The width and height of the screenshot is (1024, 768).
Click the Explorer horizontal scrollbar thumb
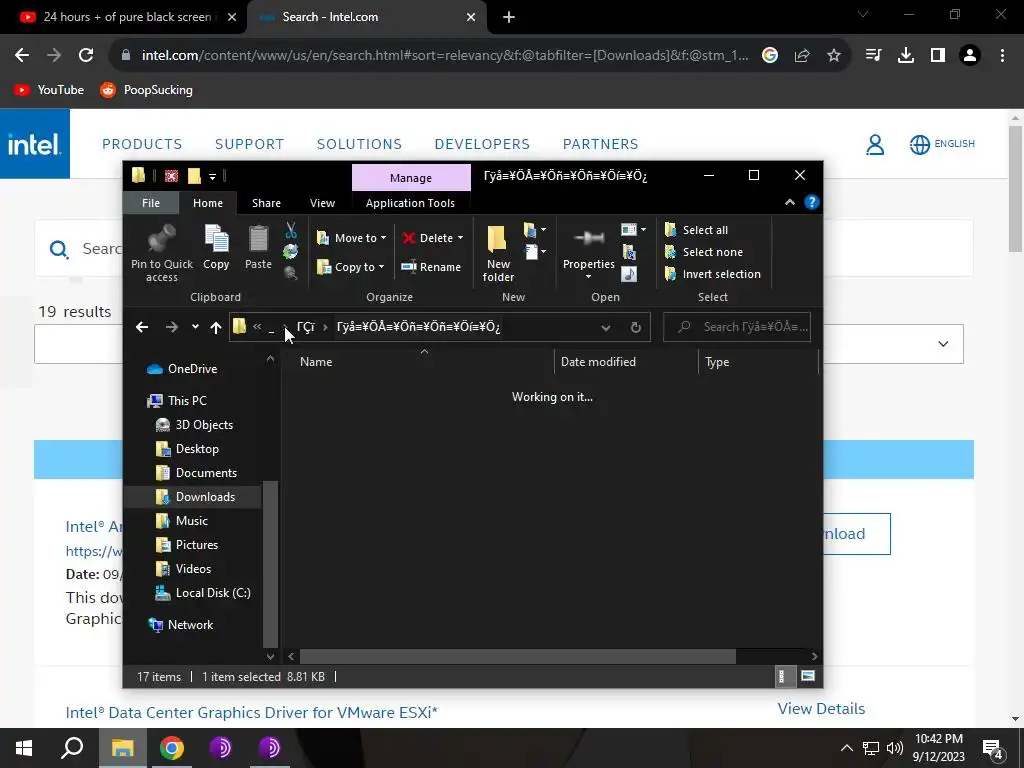click(517, 656)
